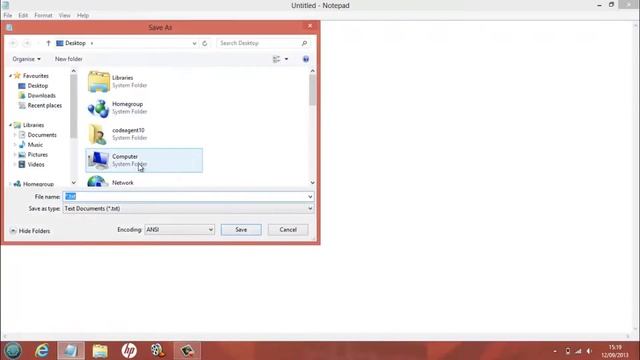Click the New folder button
Image resolution: width=640 pixels, height=360 pixels.
[69, 59]
